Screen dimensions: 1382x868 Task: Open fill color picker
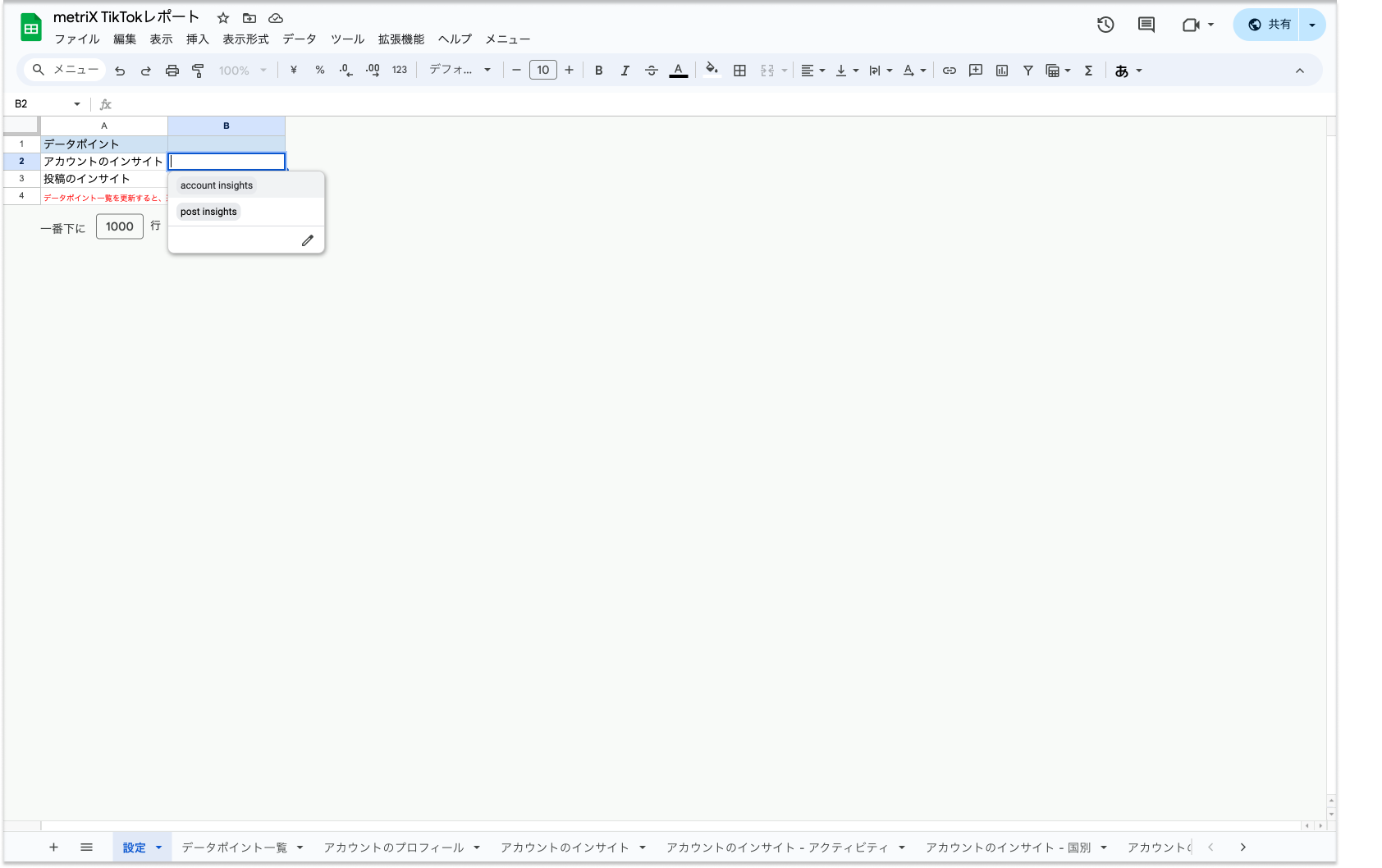[x=712, y=70]
